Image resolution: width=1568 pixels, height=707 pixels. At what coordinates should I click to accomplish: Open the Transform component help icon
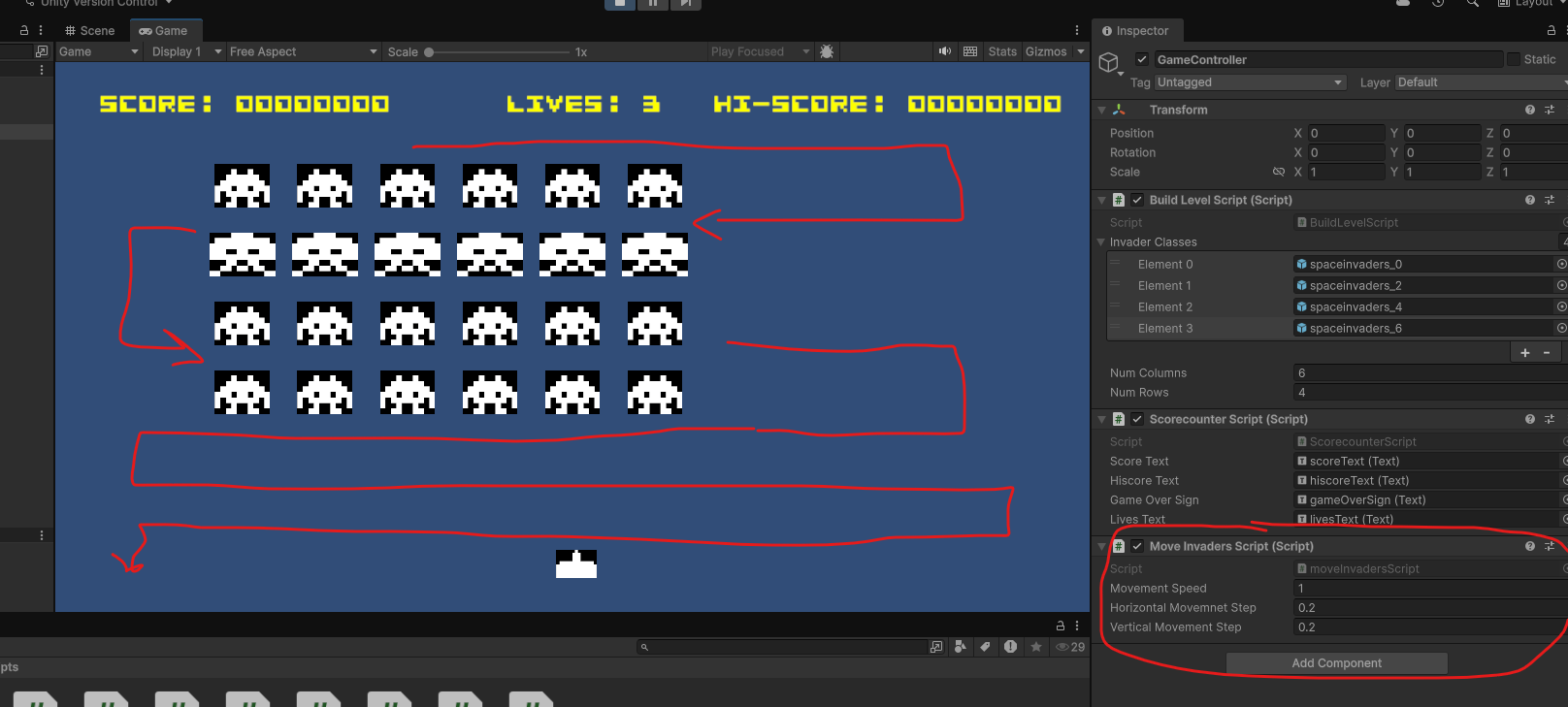(1530, 110)
